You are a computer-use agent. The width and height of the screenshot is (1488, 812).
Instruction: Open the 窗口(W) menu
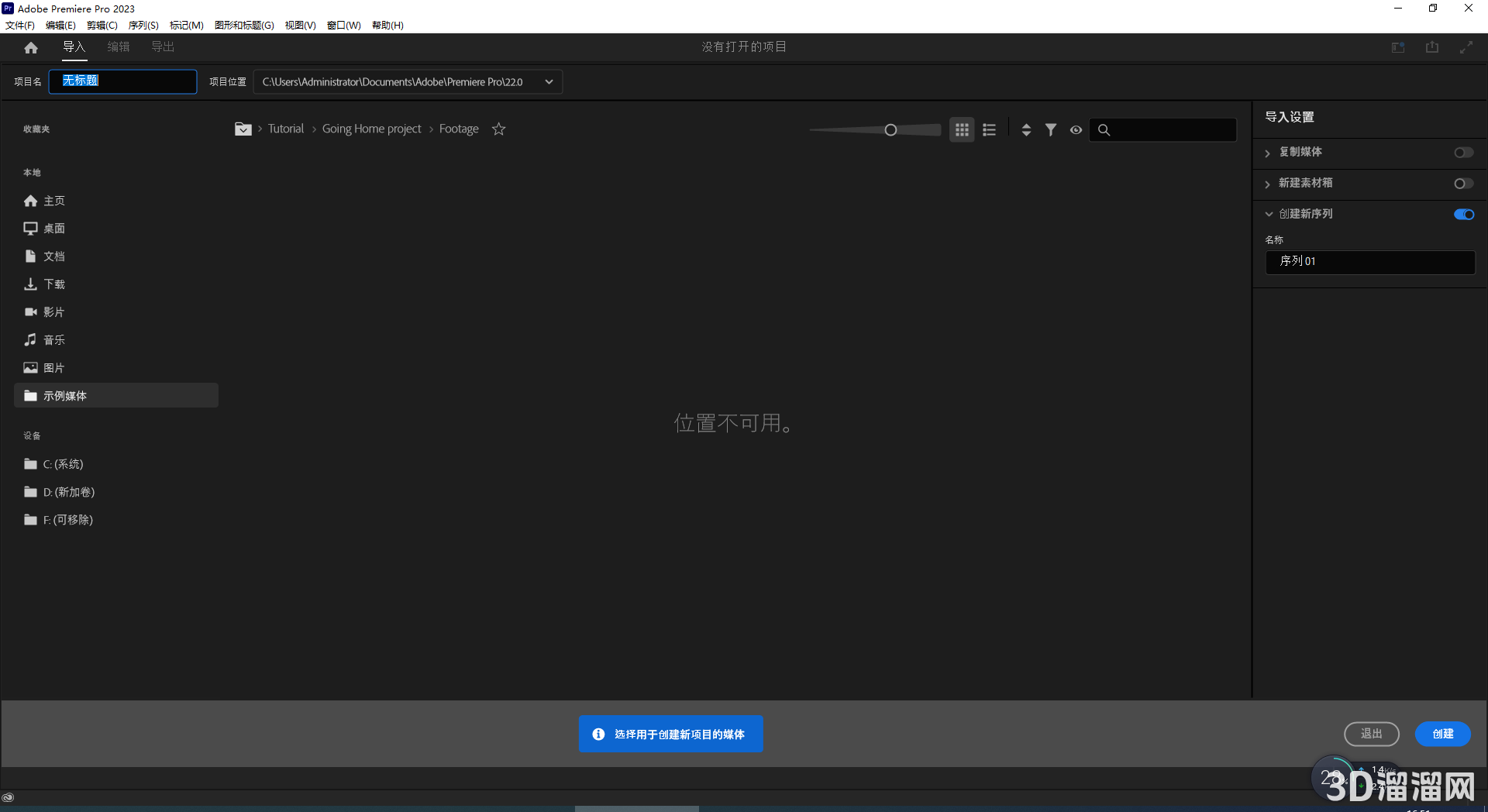pos(343,25)
